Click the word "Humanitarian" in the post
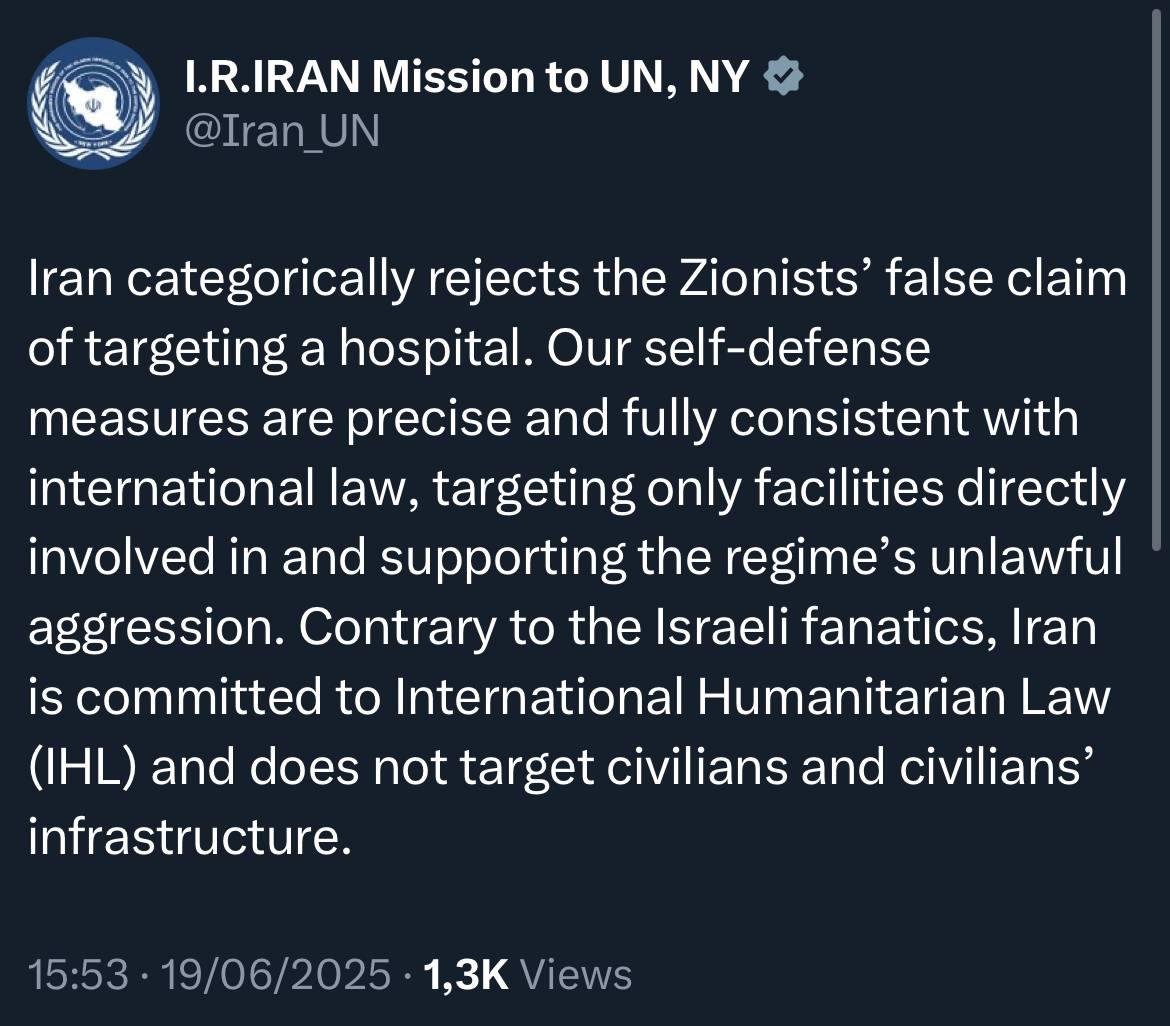This screenshot has width=1170, height=1026. 863,697
